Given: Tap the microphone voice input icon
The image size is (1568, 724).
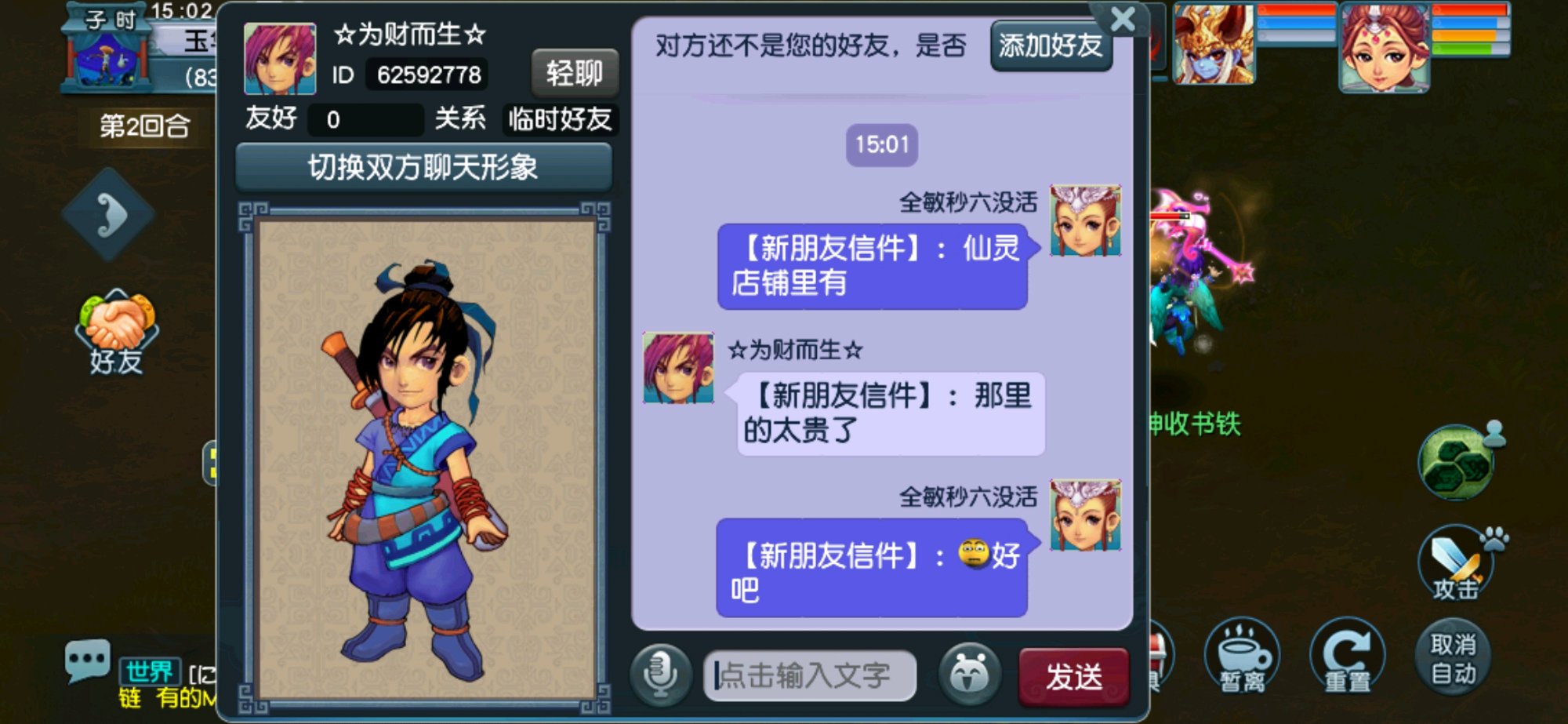Looking at the screenshot, I should click(661, 674).
